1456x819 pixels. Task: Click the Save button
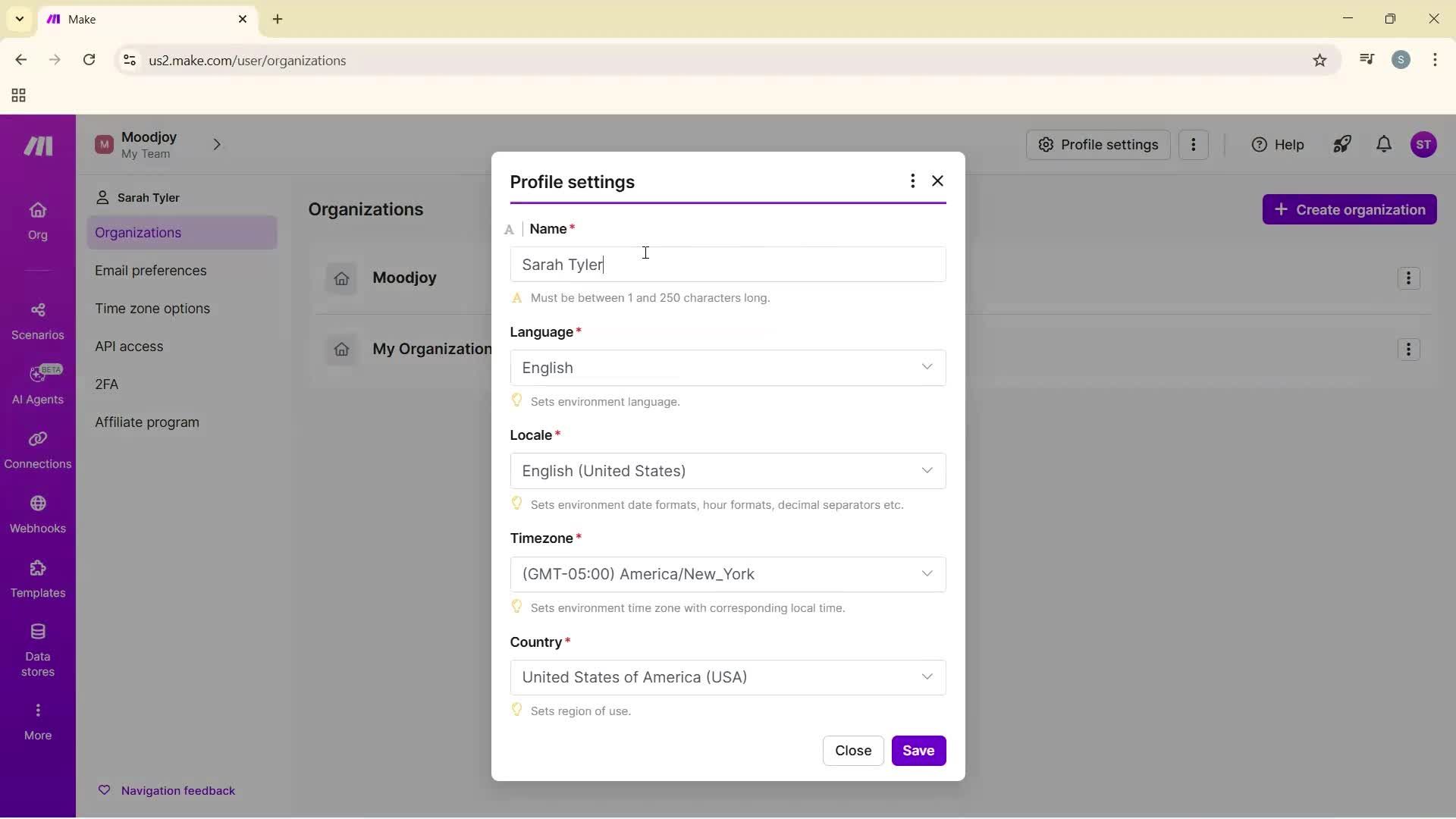918,751
